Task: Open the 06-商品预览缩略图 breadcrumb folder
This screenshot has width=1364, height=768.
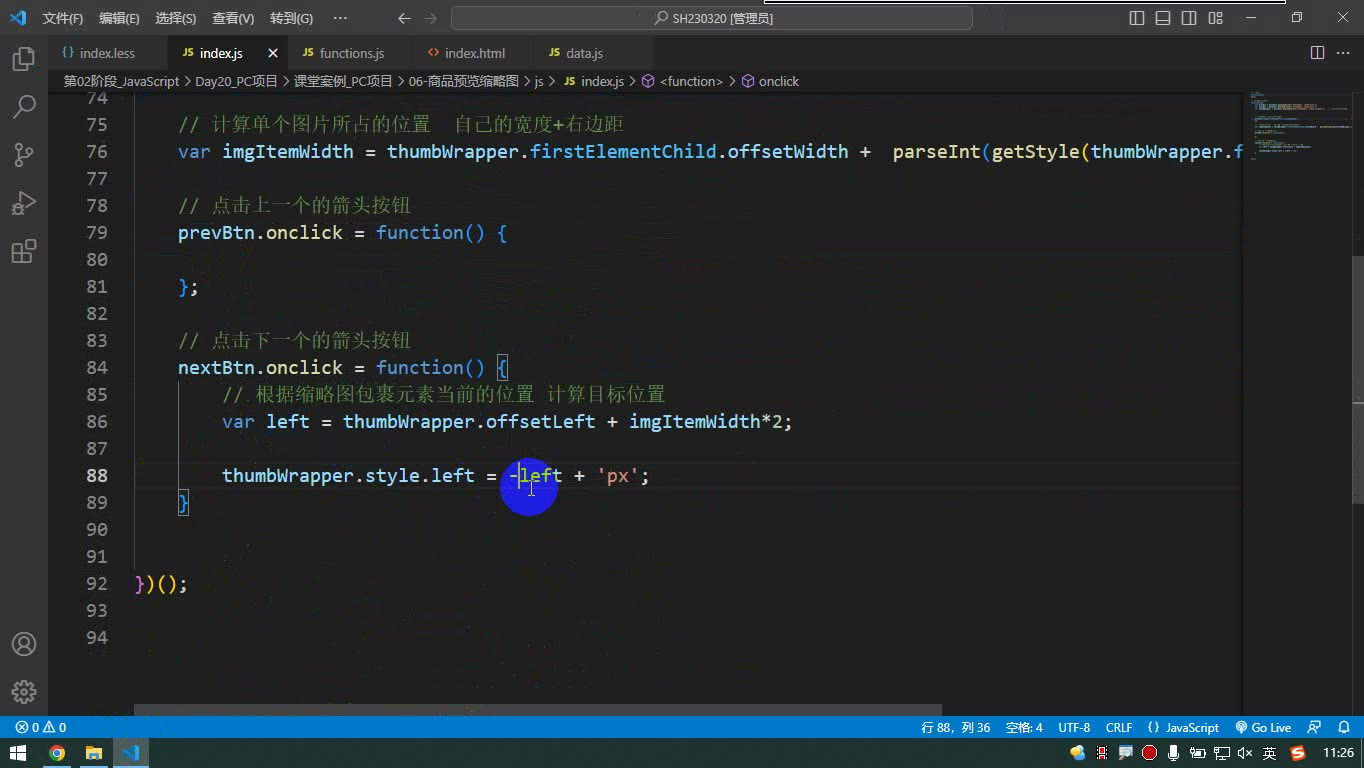Action: pos(464,81)
